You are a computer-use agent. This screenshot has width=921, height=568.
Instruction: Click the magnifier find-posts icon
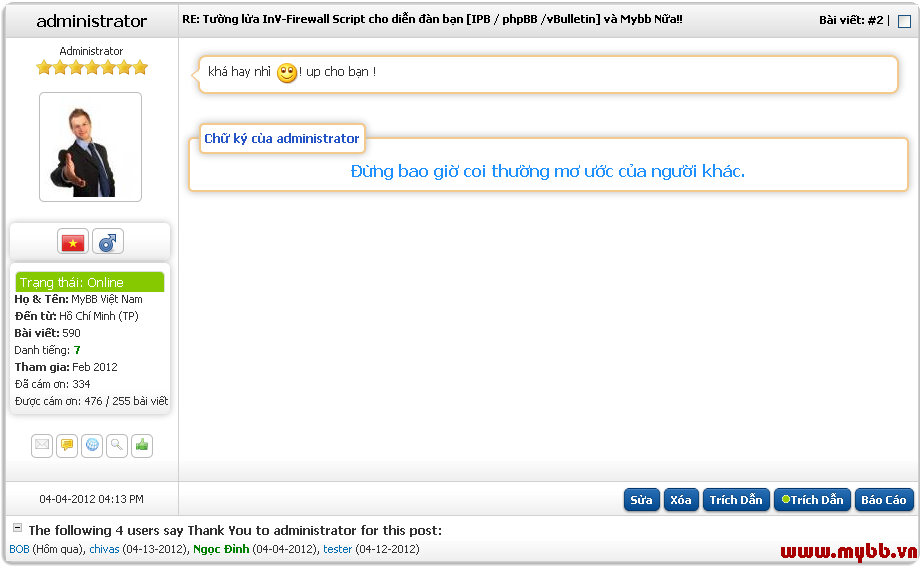pos(117,446)
